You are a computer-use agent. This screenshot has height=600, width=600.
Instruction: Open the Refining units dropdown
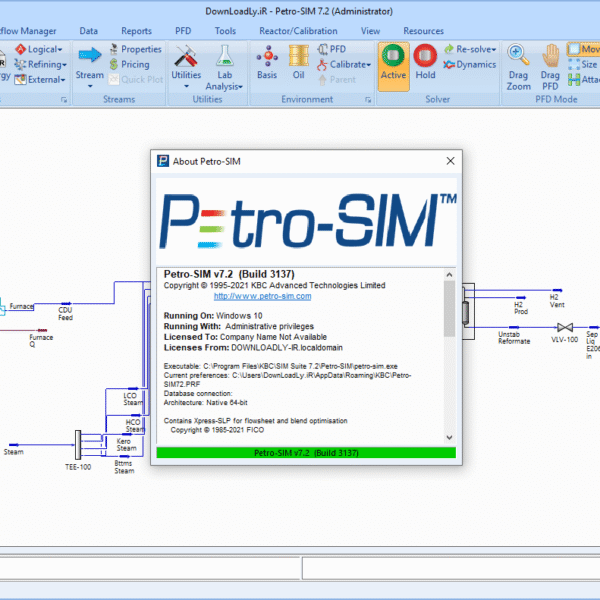coord(41,64)
